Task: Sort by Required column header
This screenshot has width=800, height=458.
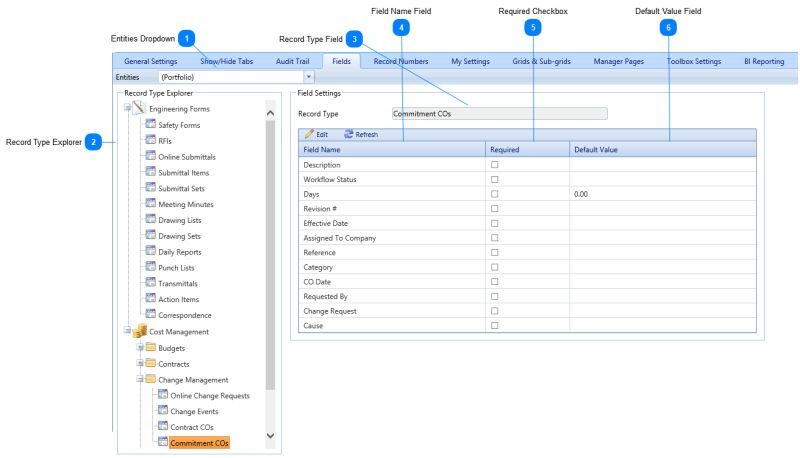Action: coord(528,149)
